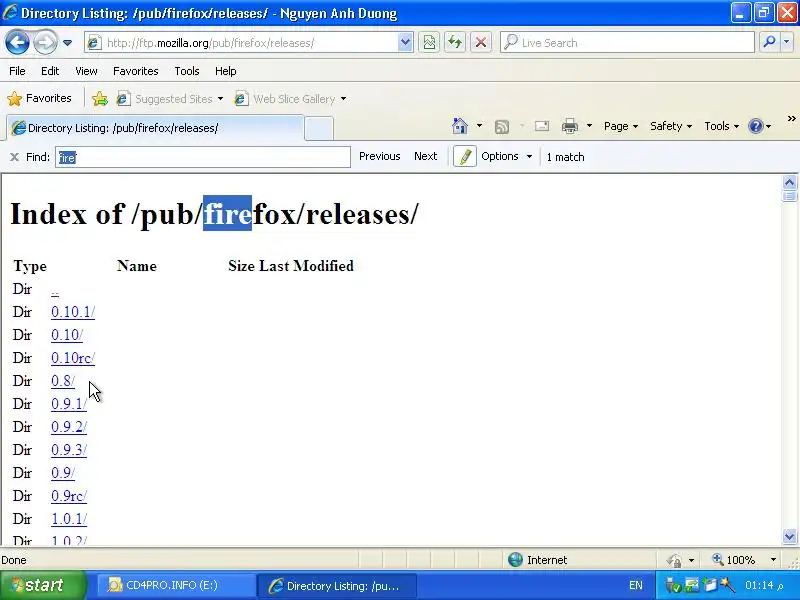Screen dimensions: 800x600
Task: Open a new blank tab
Action: coord(319,128)
